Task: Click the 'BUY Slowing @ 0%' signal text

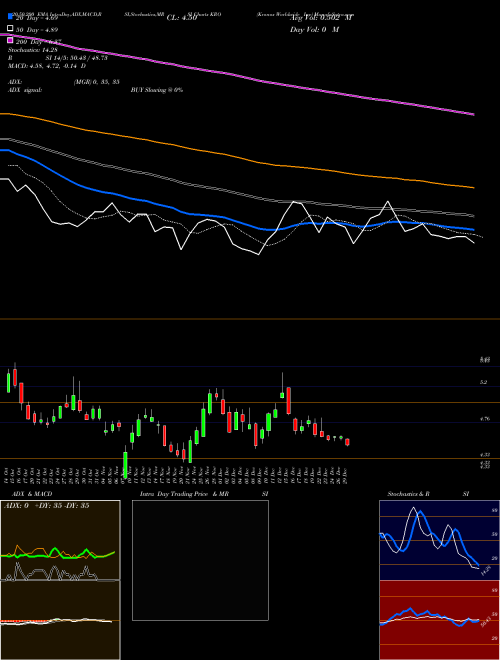Action: click(x=157, y=90)
